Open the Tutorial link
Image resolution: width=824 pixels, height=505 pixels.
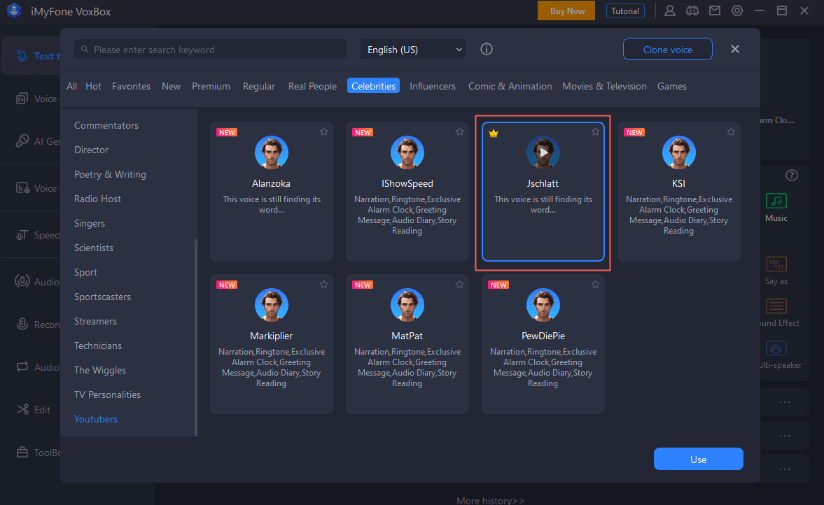pyautogui.click(x=625, y=11)
